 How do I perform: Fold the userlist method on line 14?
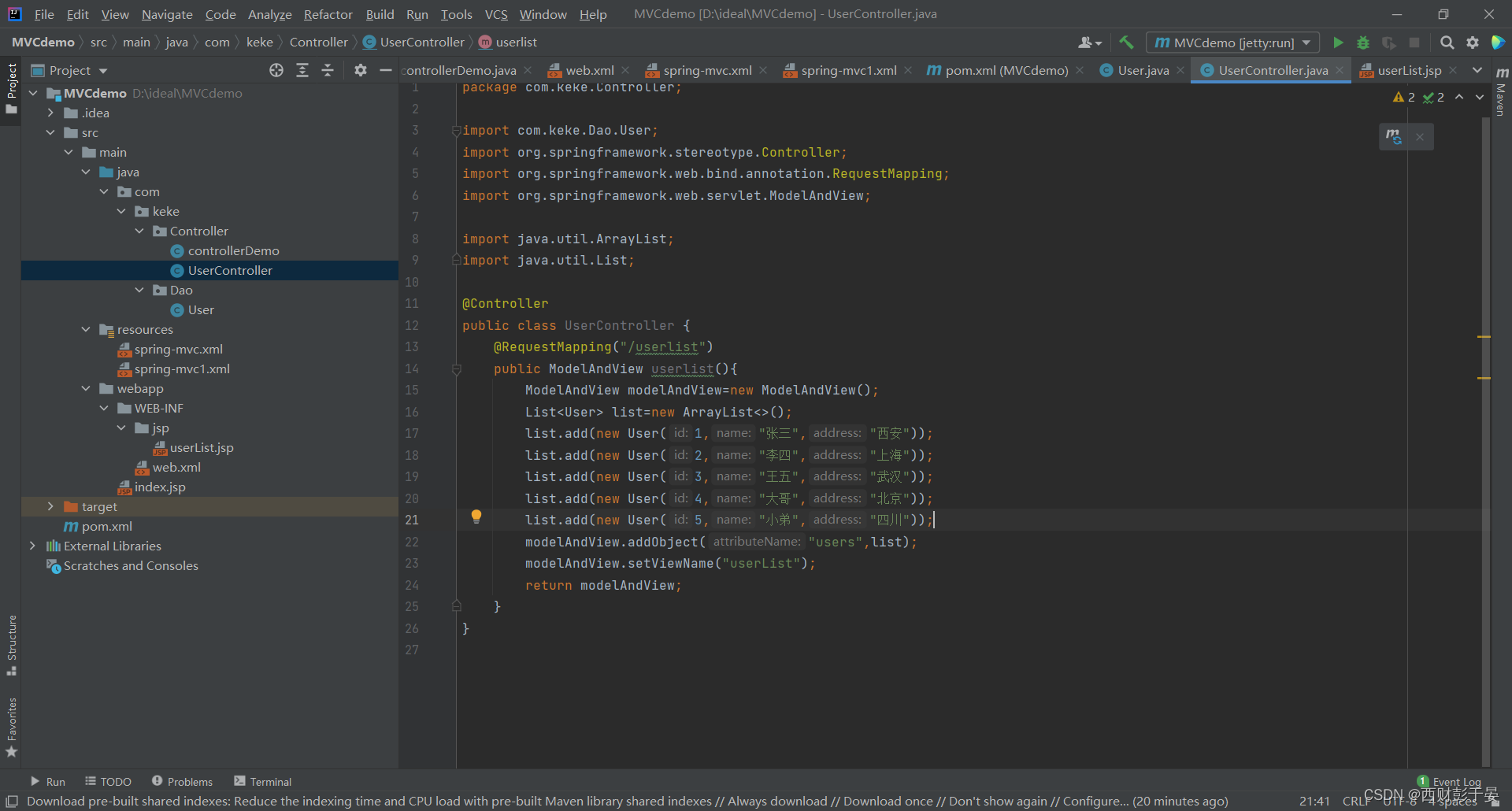tap(456, 368)
